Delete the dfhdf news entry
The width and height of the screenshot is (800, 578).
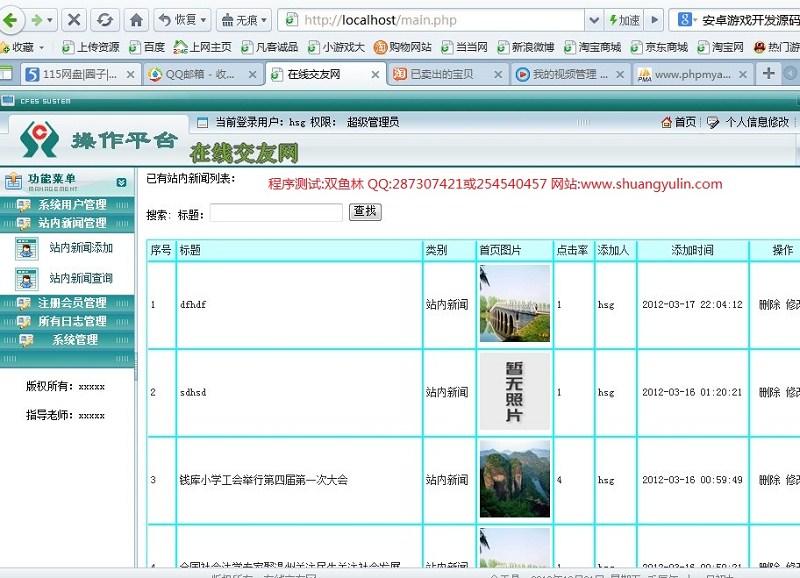(769, 305)
